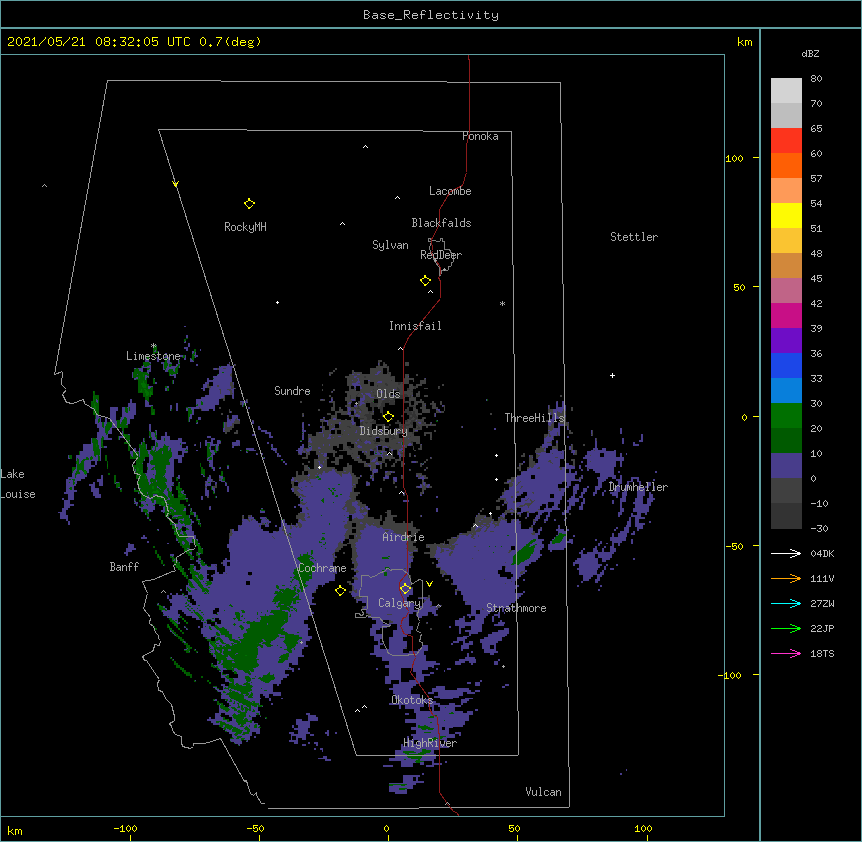Image resolution: width=862 pixels, height=842 pixels.
Task: Click the Ponoka city label
Action: tap(480, 136)
